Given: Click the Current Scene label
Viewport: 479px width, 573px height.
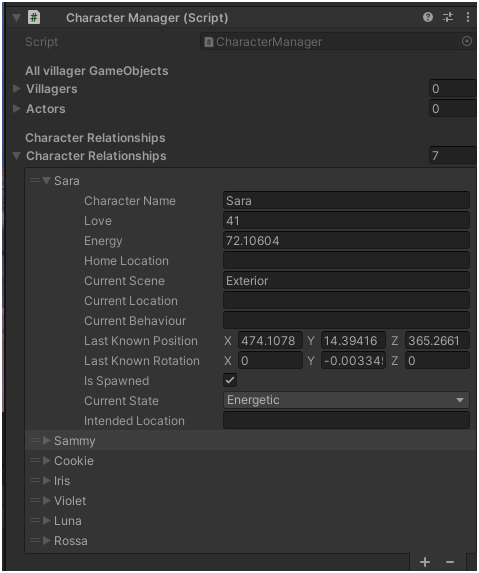Looking at the screenshot, I should (x=124, y=281).
